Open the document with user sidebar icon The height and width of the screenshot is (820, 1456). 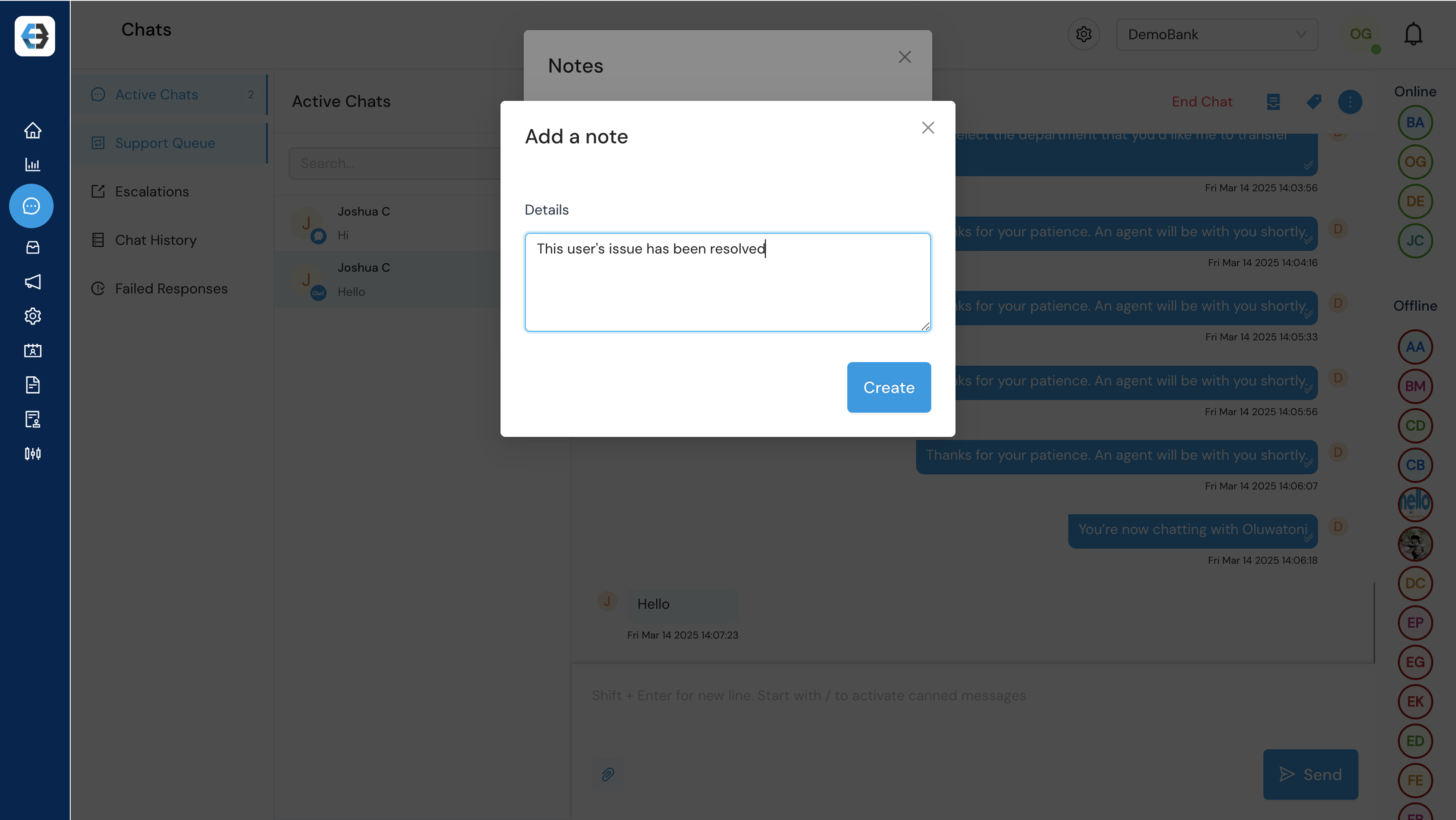(x=33, y=419)
